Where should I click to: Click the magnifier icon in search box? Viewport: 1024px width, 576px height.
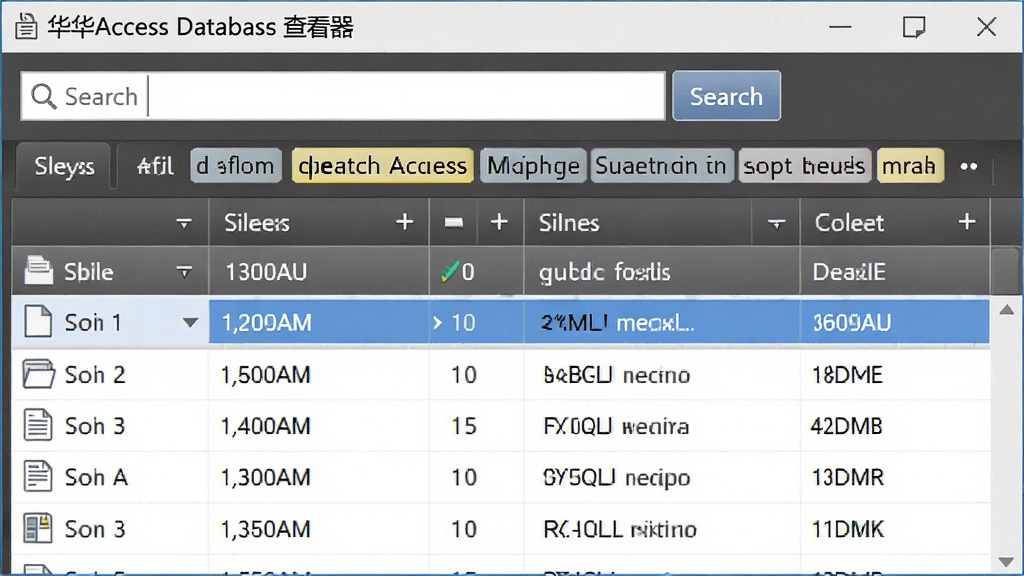click(43, 96)
